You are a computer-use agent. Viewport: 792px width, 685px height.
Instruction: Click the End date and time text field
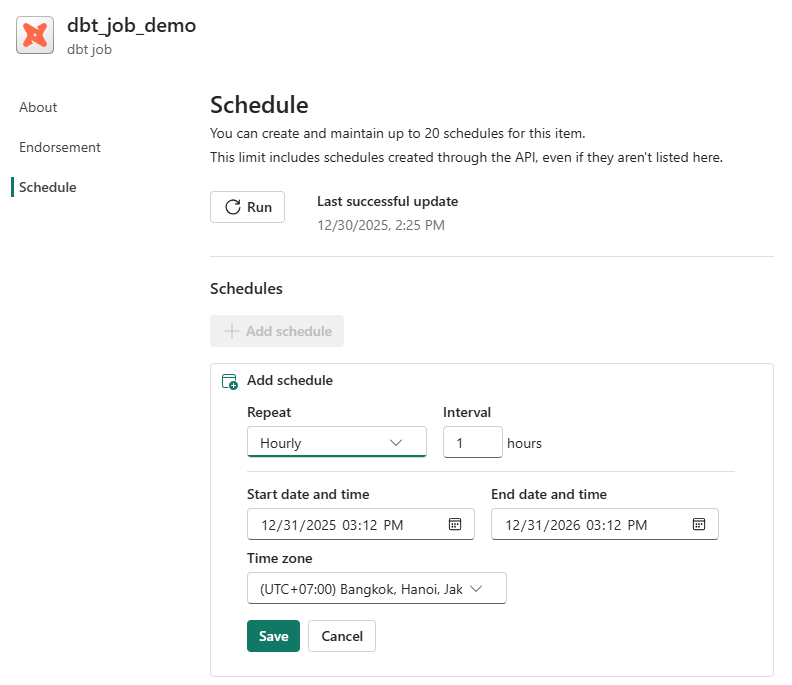(590, 525)
